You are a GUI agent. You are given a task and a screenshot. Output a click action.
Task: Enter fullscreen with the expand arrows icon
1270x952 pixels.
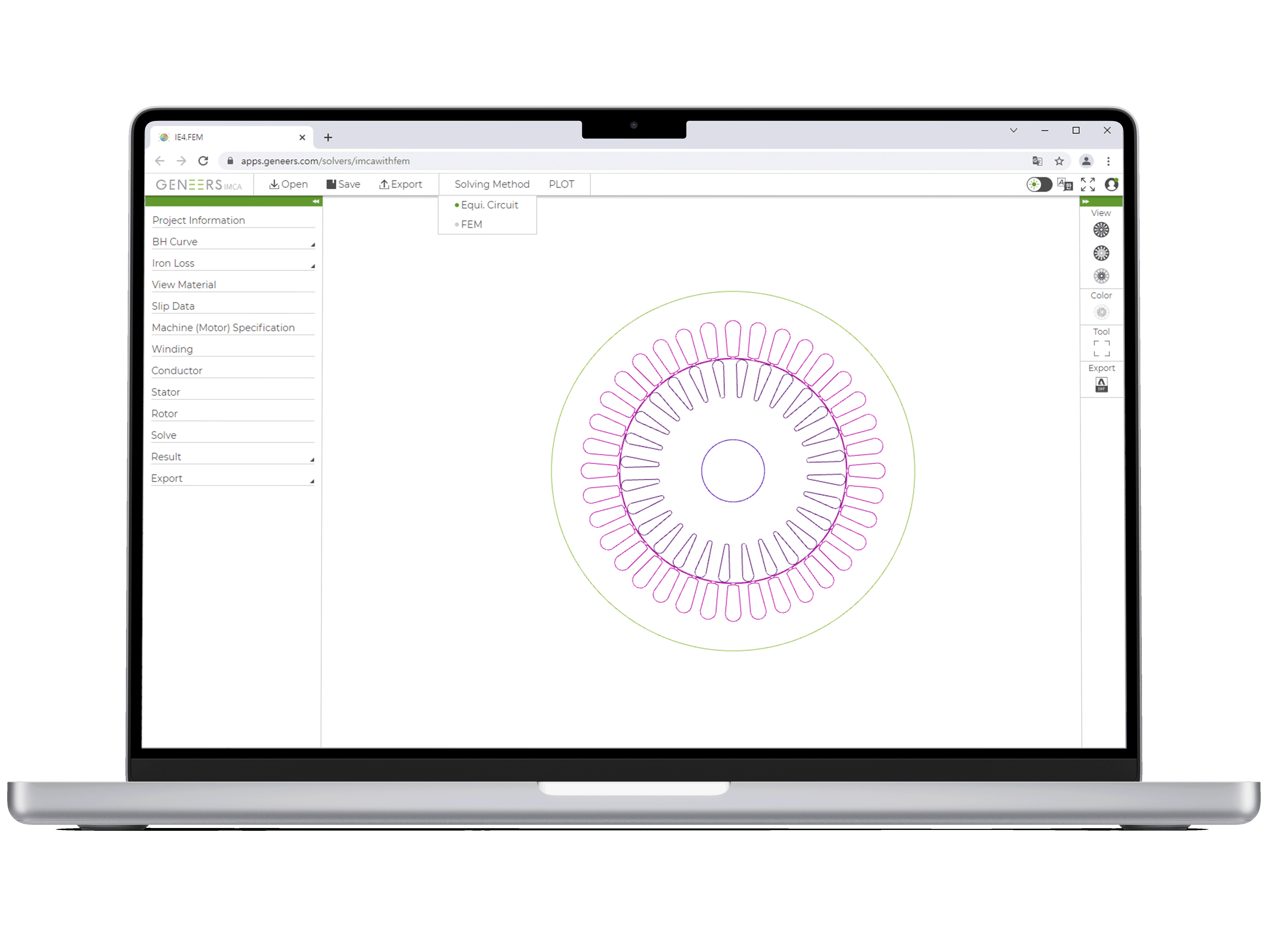coord(1087,184)
